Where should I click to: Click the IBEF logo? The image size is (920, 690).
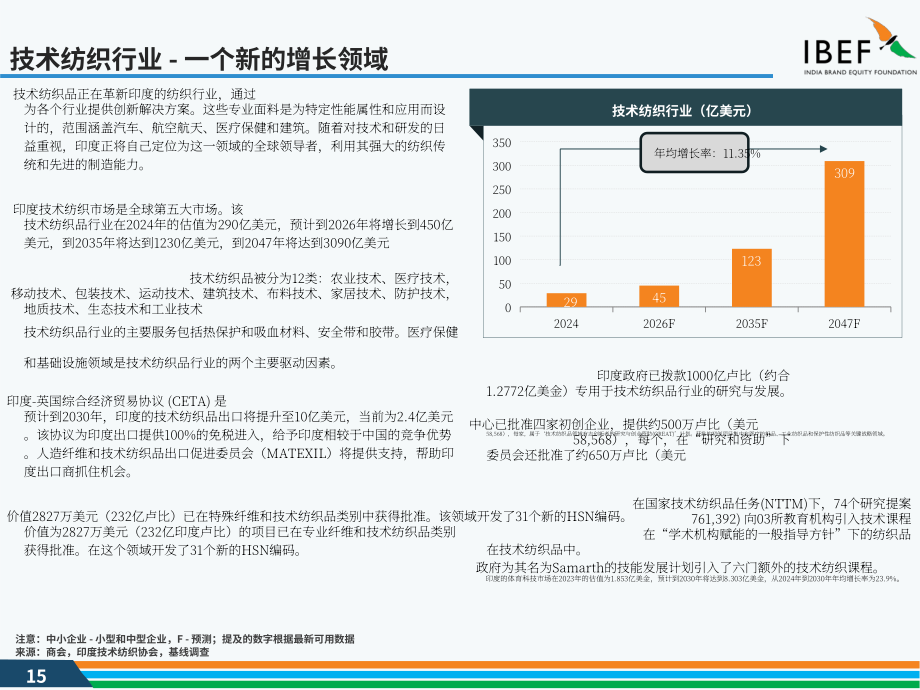(x=860, y=46)
